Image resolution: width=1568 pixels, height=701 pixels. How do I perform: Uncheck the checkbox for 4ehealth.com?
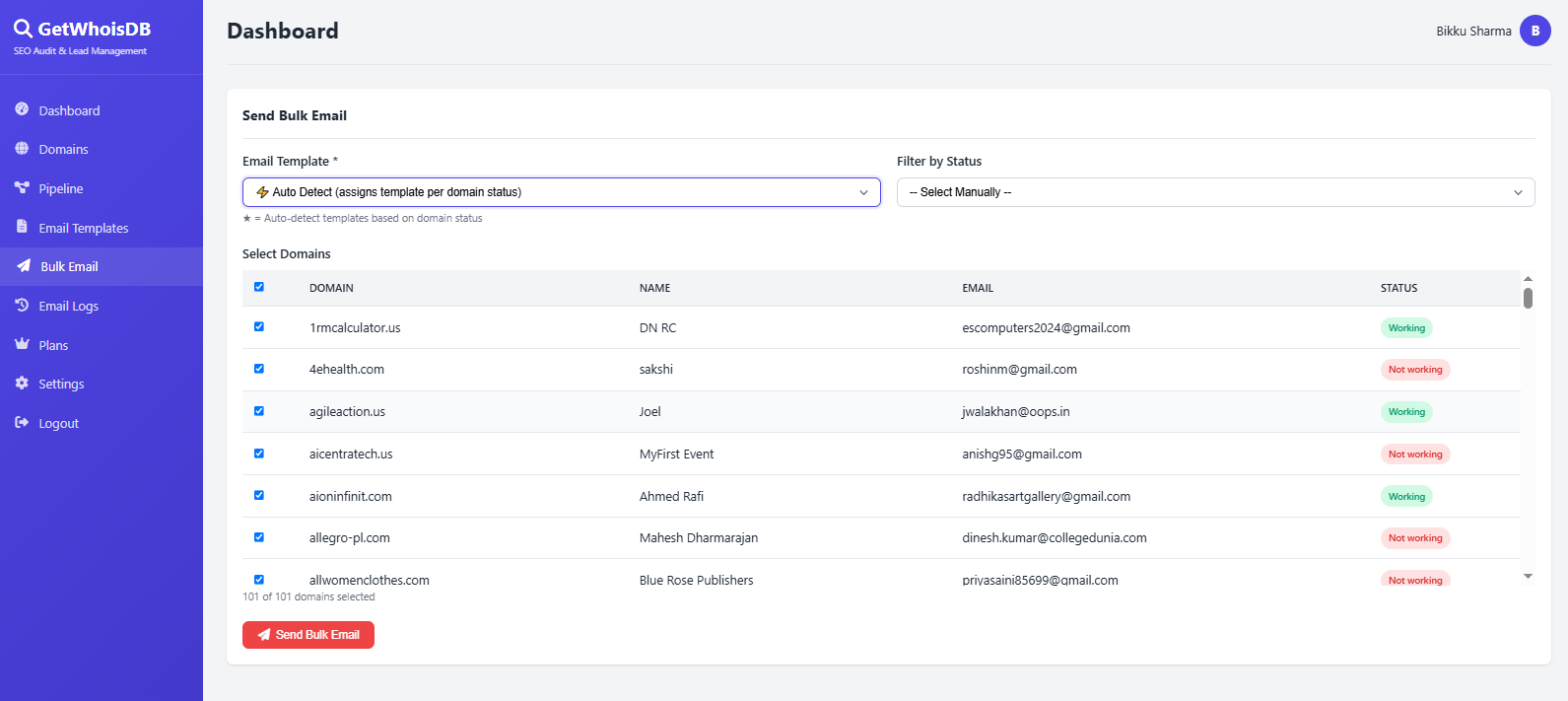(x=259, y=369)
